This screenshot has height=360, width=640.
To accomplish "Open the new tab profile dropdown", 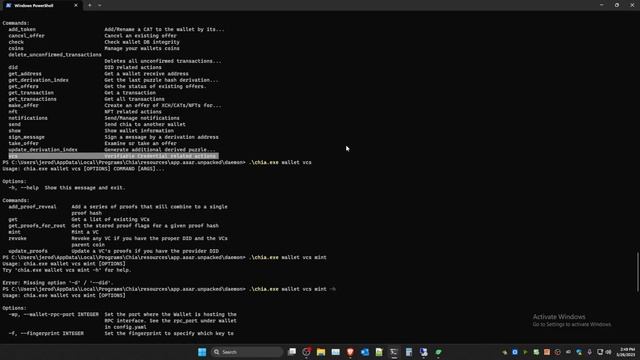I will (100, 5).
